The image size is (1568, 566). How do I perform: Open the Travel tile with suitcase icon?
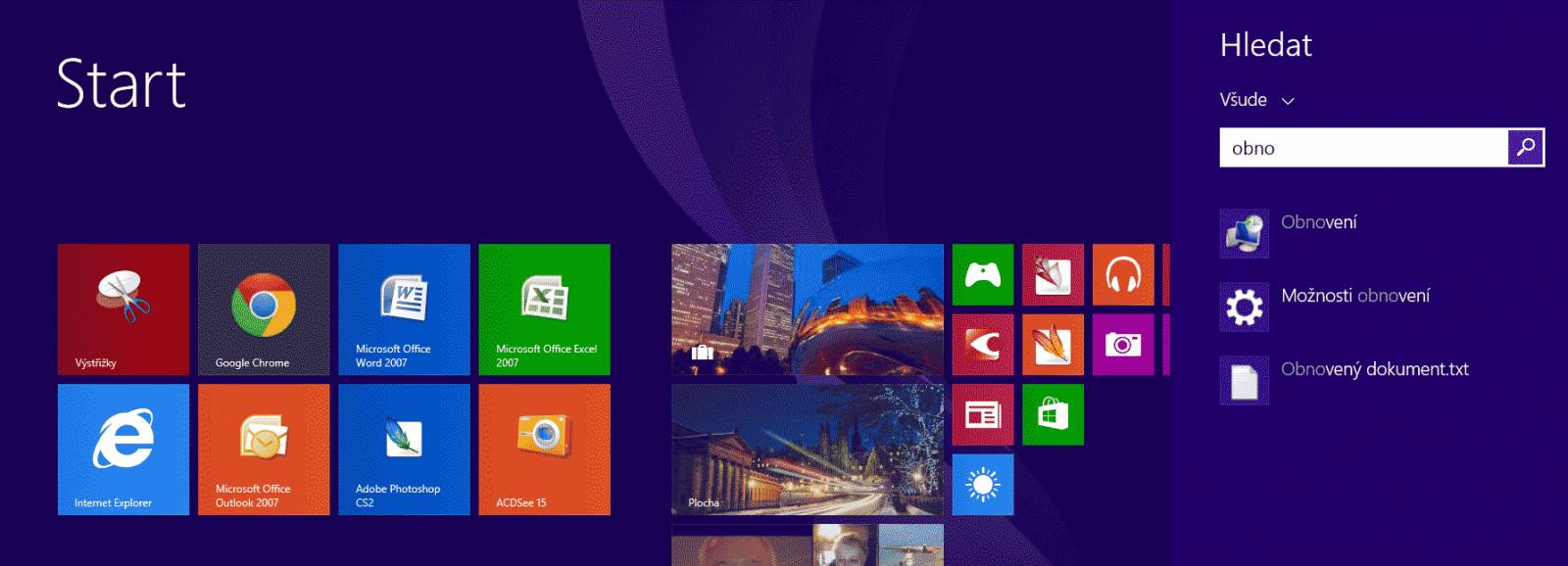tap(808, 309)
